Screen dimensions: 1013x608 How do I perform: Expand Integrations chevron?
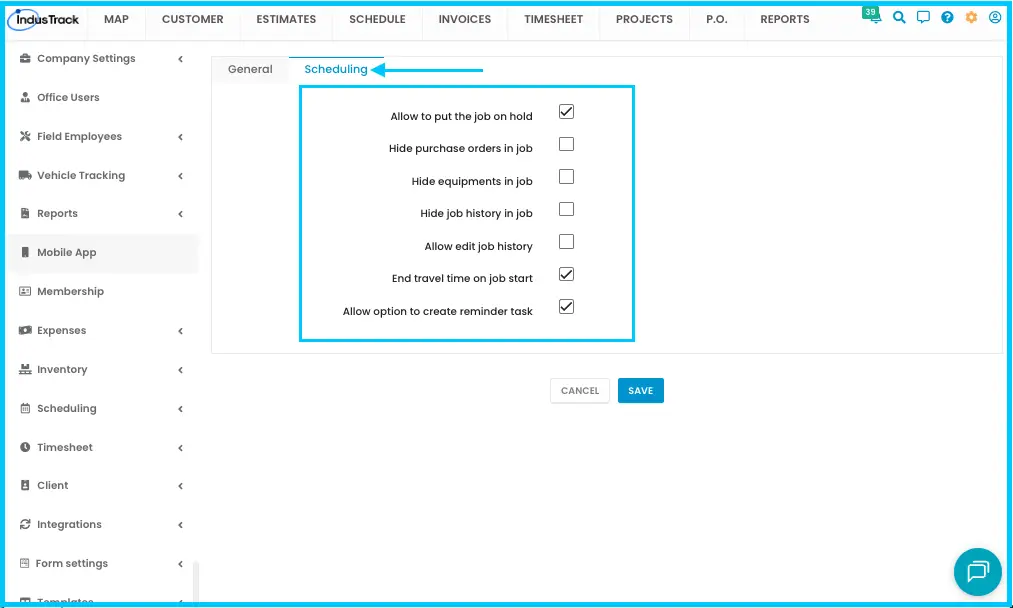181,525
